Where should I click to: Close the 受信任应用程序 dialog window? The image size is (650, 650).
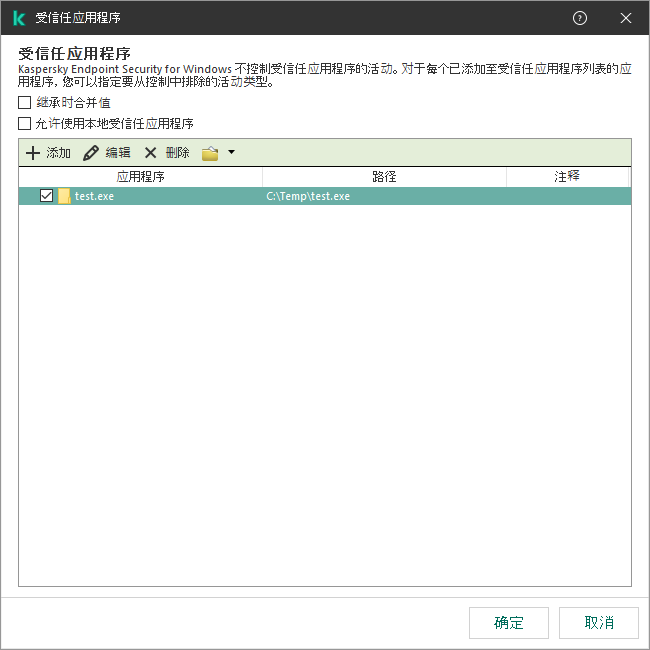tap(626, 18)
